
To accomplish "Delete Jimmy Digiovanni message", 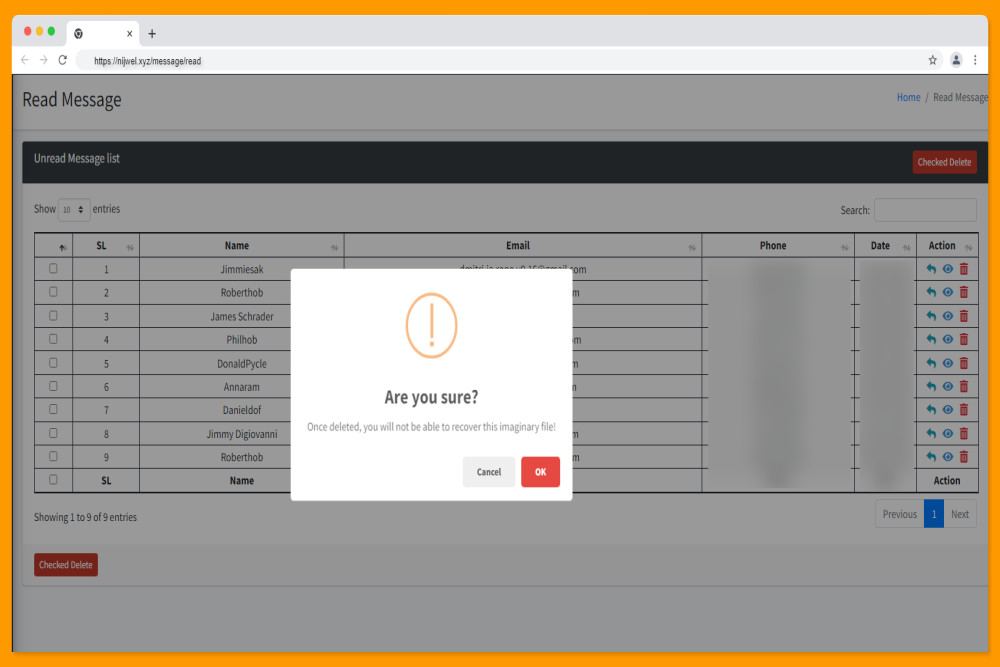I will [964, 434].
